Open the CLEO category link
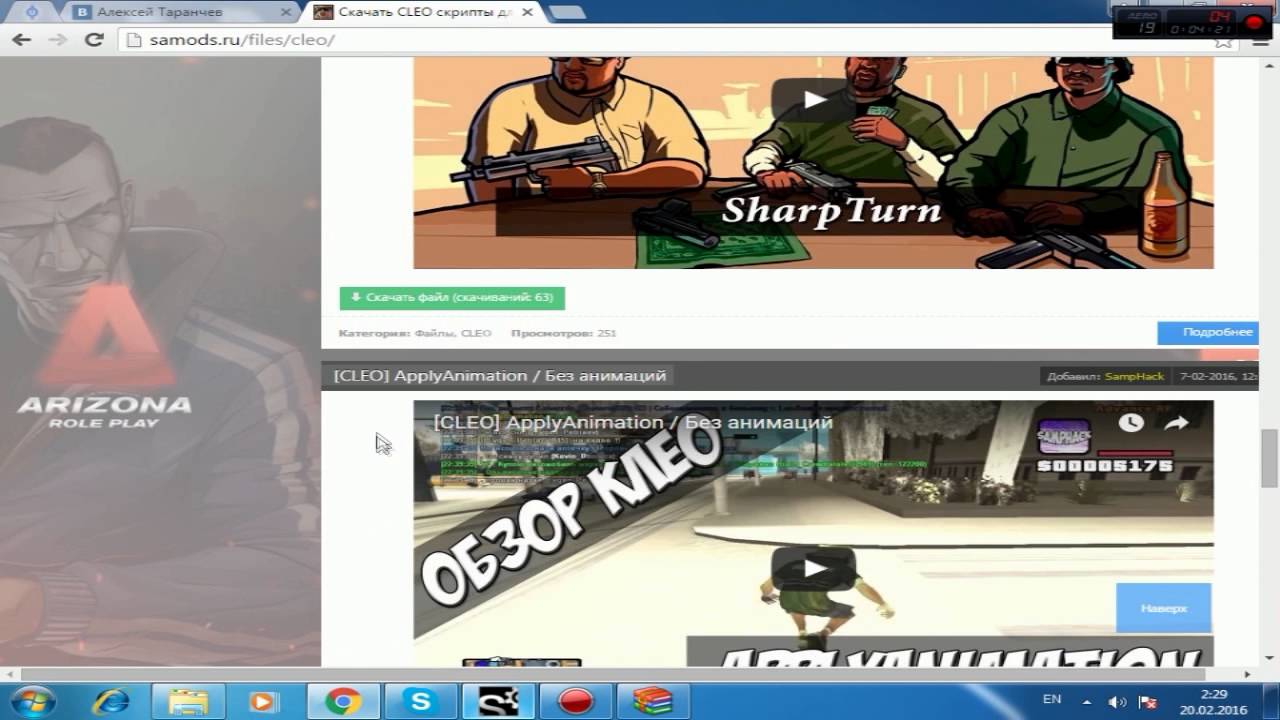 pos(476,333)
